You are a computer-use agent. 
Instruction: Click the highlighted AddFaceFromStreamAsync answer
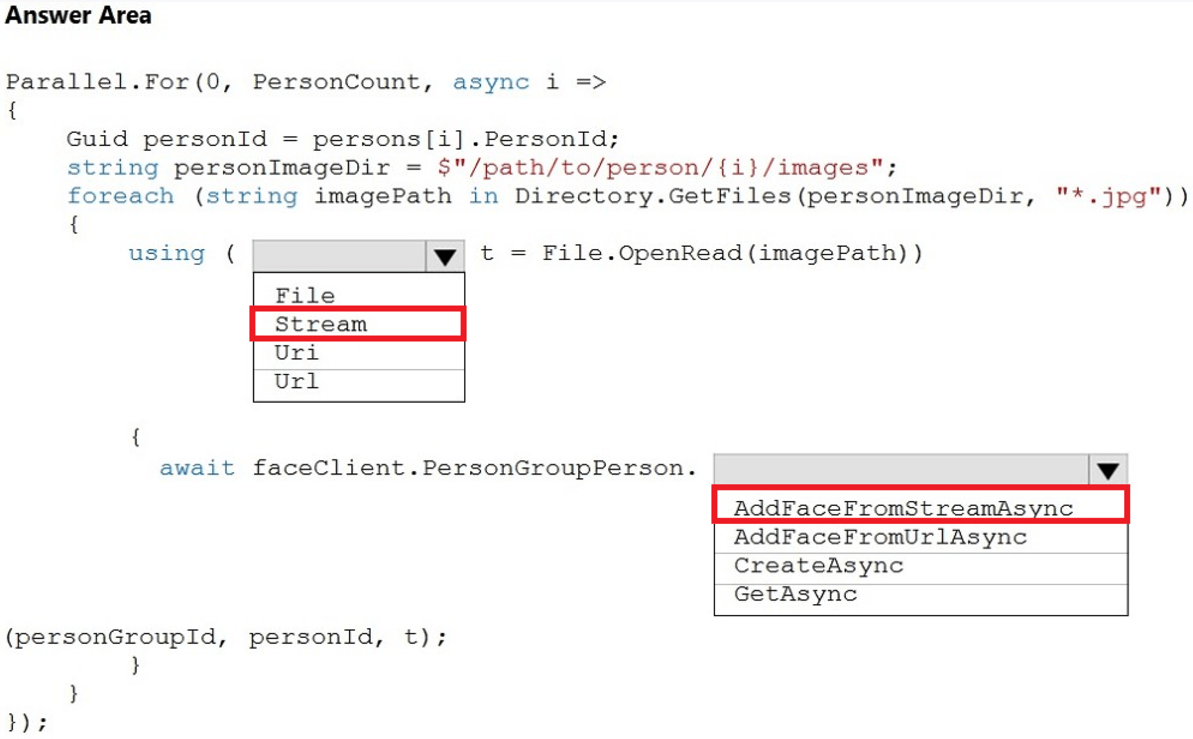click(x=903, y=508)
